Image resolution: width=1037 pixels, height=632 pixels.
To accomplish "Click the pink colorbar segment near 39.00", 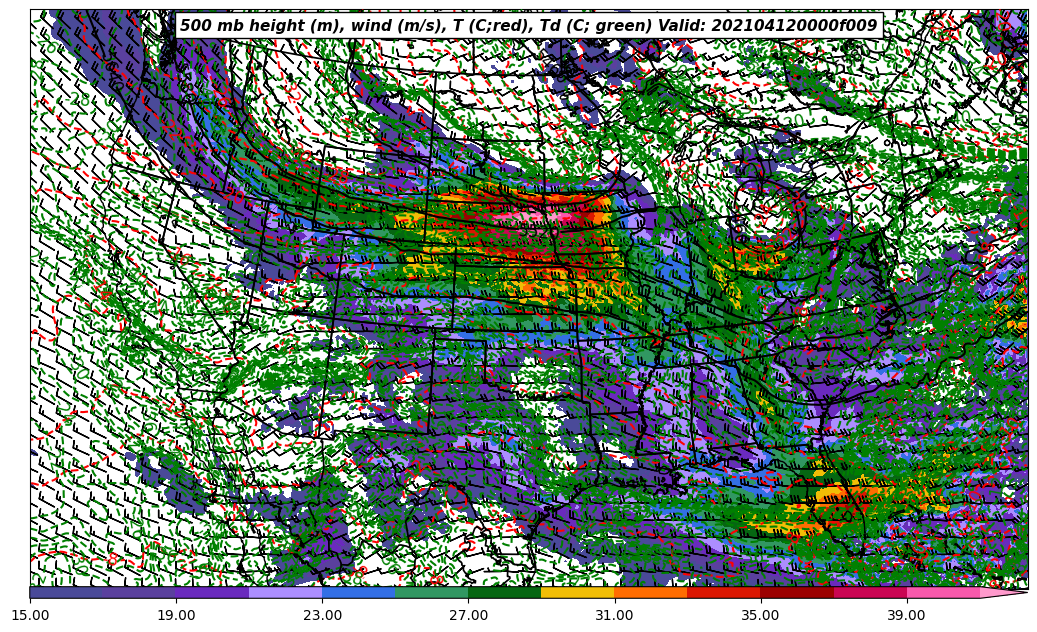I will coord(942,592).
